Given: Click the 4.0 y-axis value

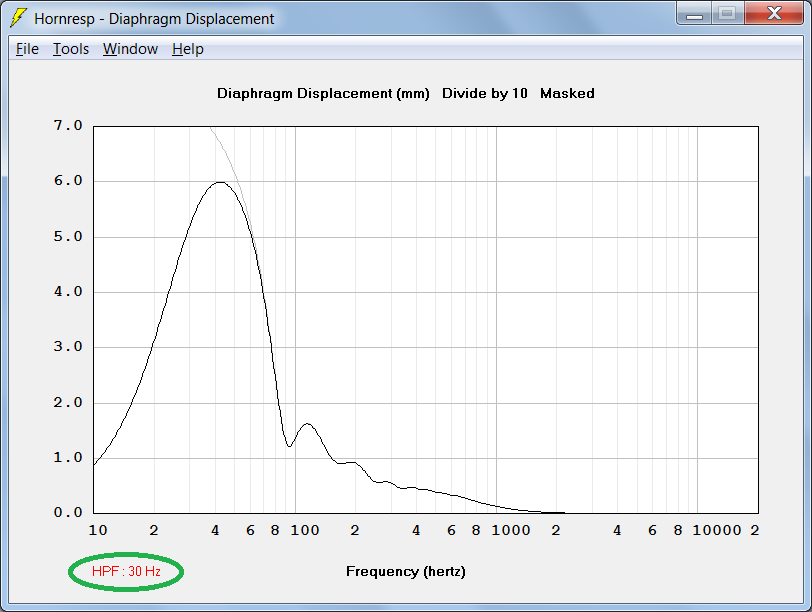Looking at the screenshot, I should click(x=68, y=292).
